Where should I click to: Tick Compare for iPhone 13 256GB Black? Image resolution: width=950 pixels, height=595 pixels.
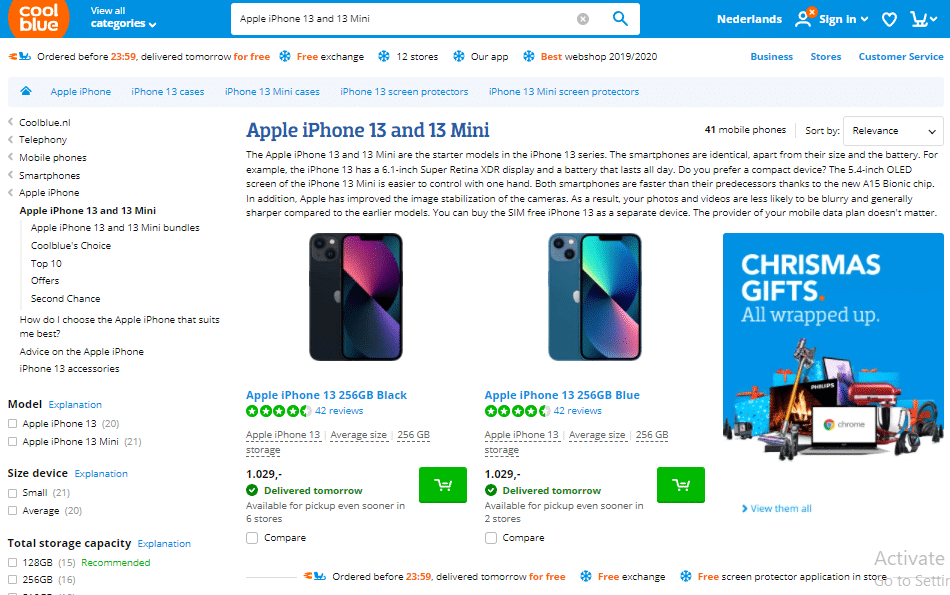(252, 538)
